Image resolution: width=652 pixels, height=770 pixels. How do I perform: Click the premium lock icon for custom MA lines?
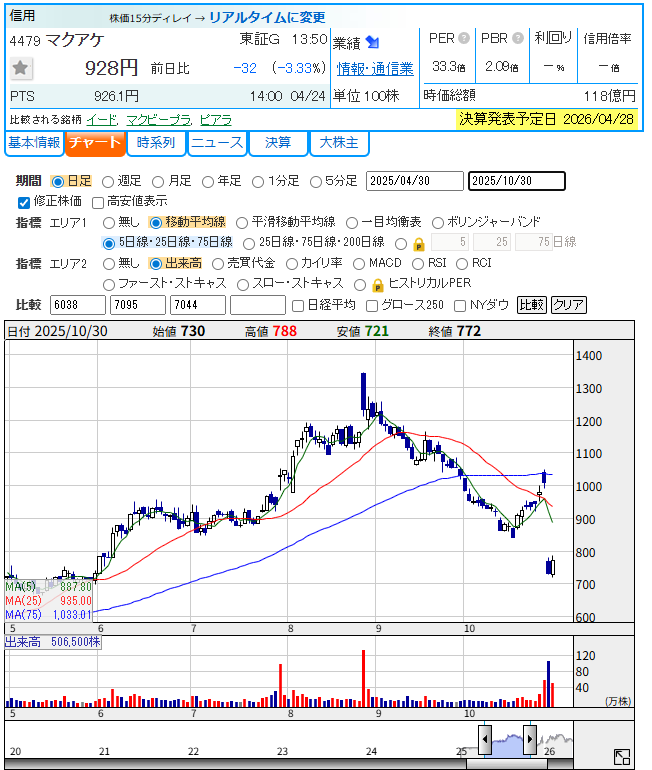tap(419, 244)
